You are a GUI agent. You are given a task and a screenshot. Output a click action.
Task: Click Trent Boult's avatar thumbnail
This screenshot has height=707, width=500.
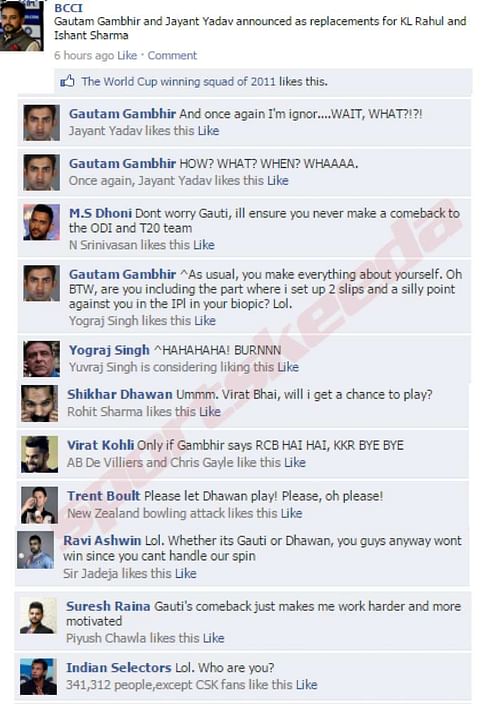tap(40, 505)
